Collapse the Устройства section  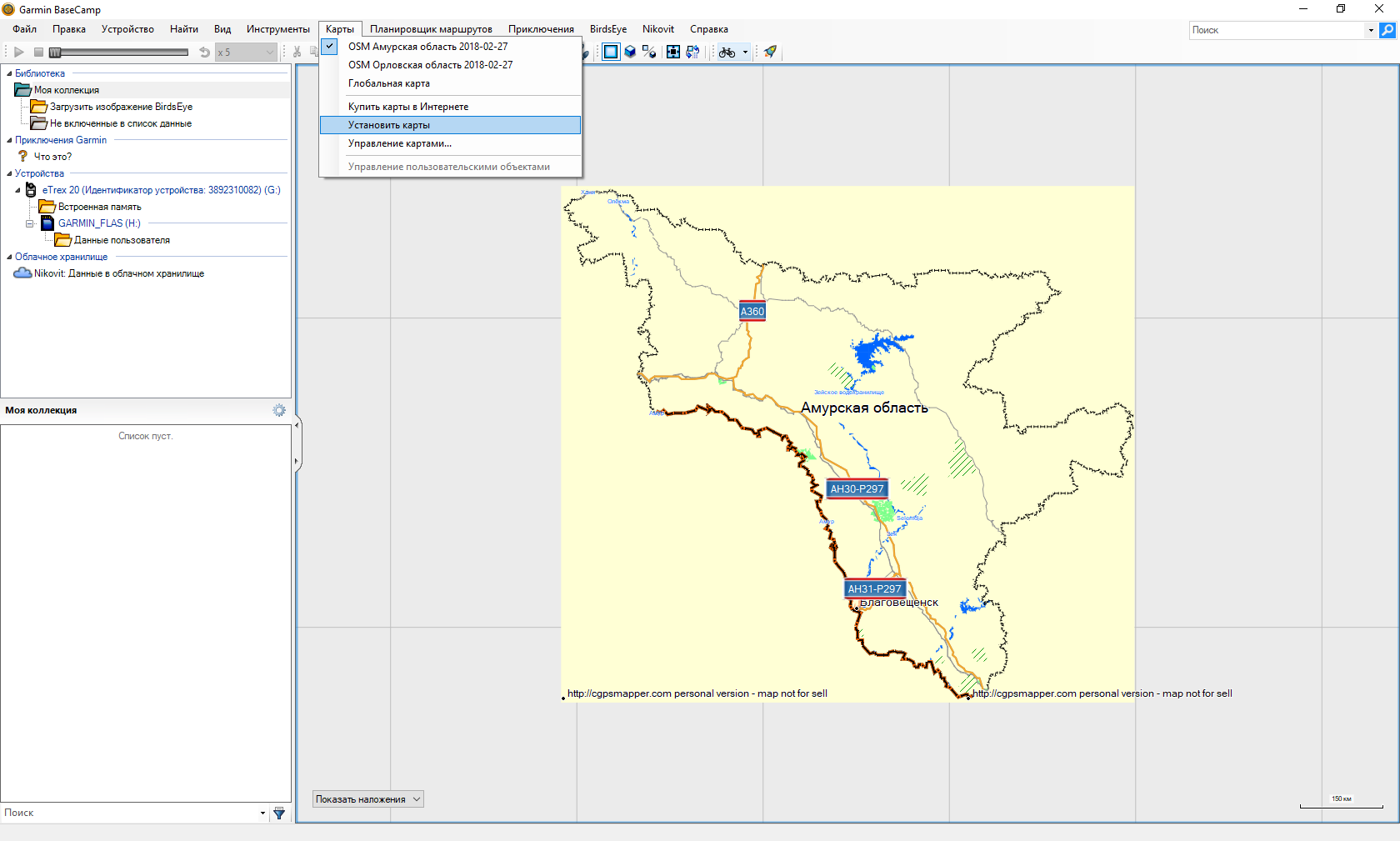[x=9, y=173]
